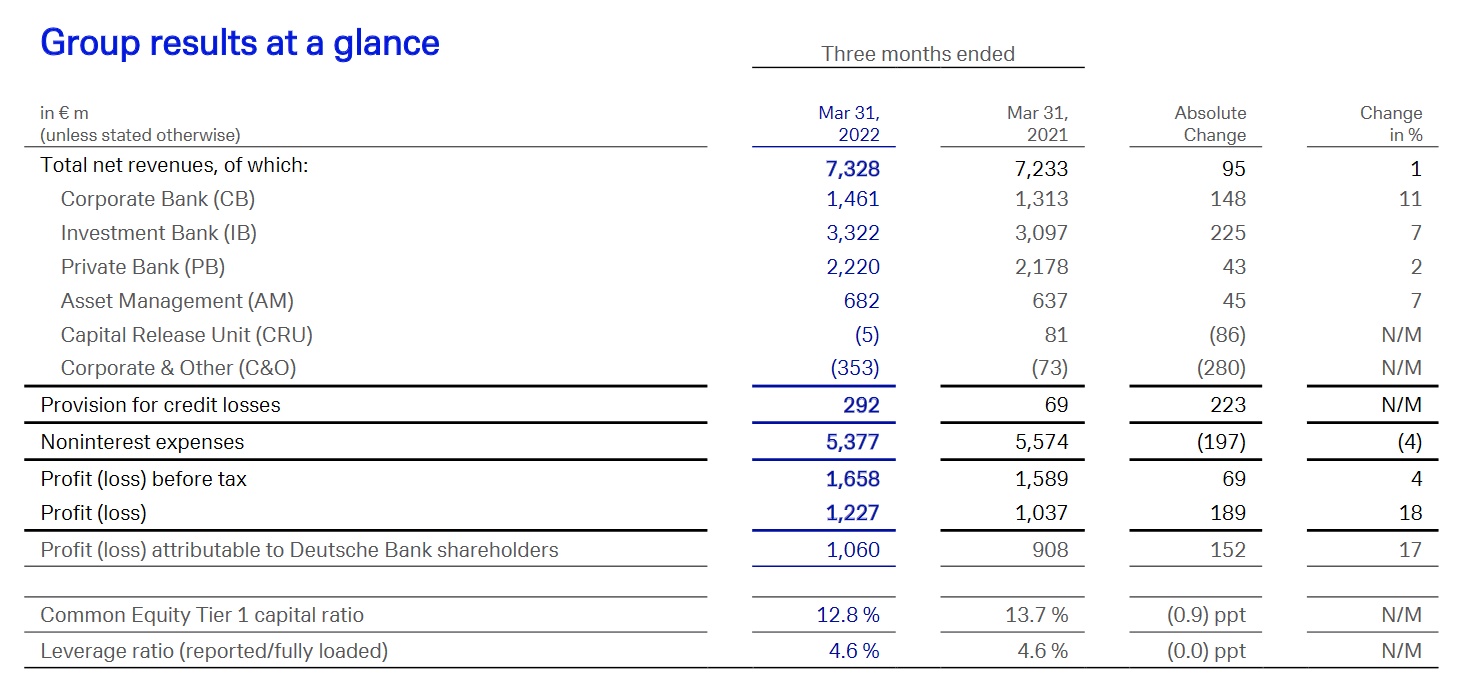The height and width of the screenshot is (674, 1461).
Task: Select the 'Change in %' column header
Action: (x=1390, y=124)
